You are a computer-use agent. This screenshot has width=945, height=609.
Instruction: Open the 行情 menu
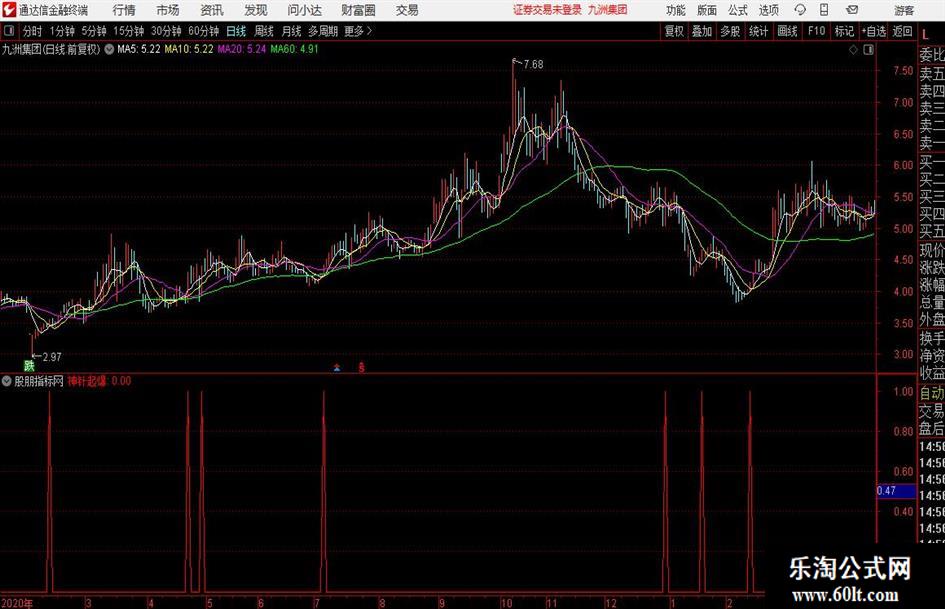pos(124,10)
